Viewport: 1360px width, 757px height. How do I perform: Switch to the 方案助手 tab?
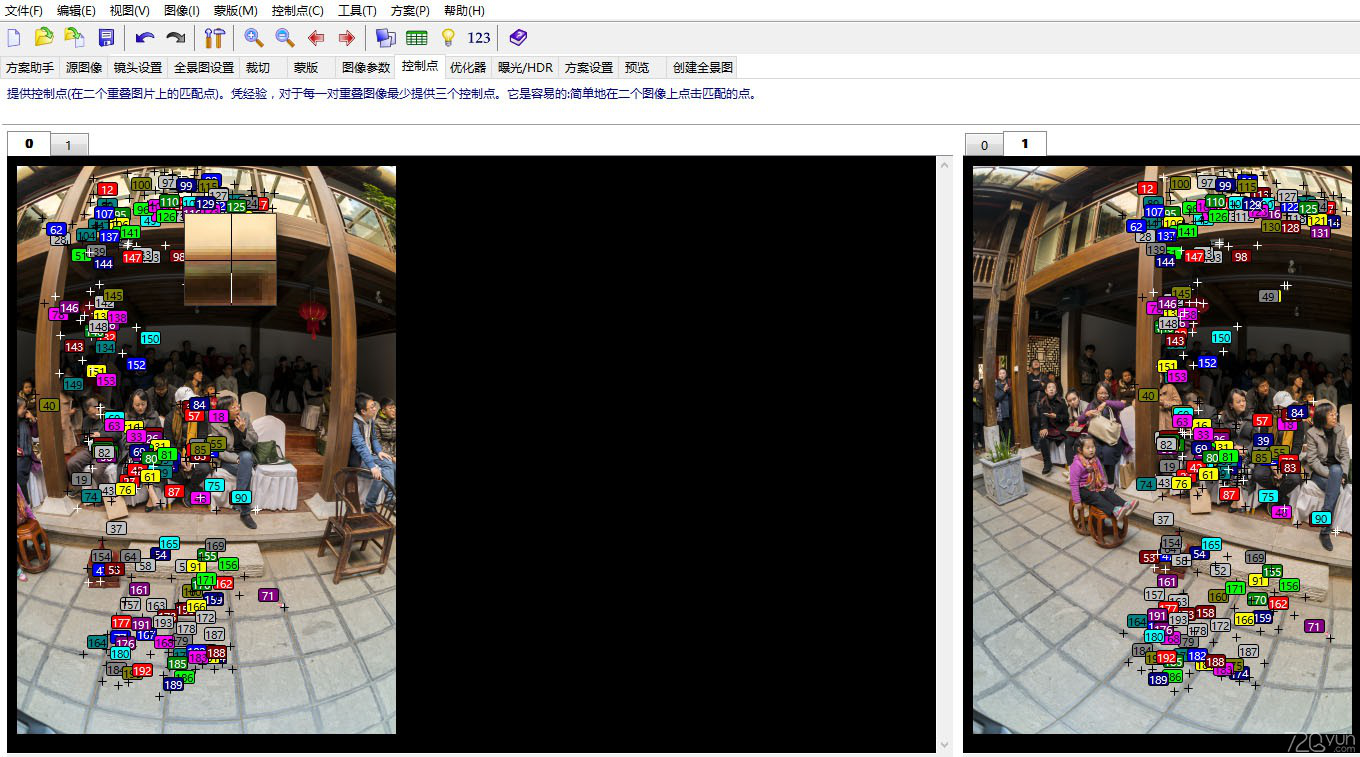point(30,68)
